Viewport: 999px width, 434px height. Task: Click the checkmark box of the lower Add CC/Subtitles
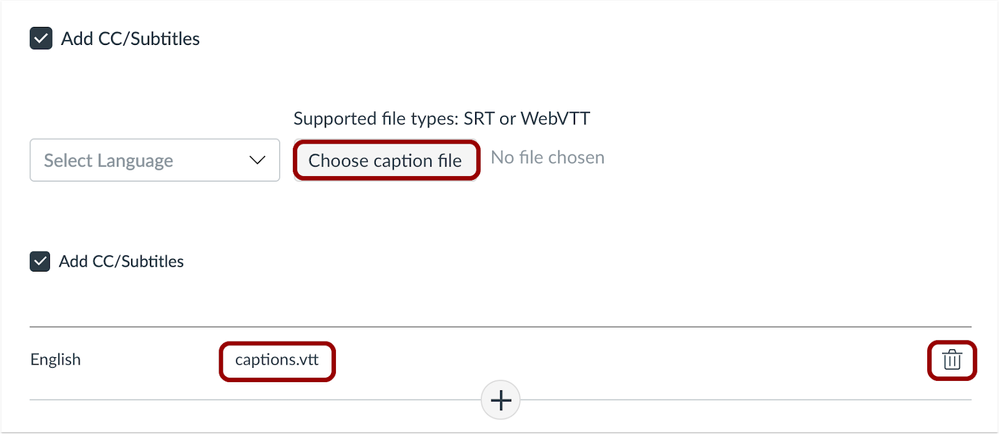[41, 262]
